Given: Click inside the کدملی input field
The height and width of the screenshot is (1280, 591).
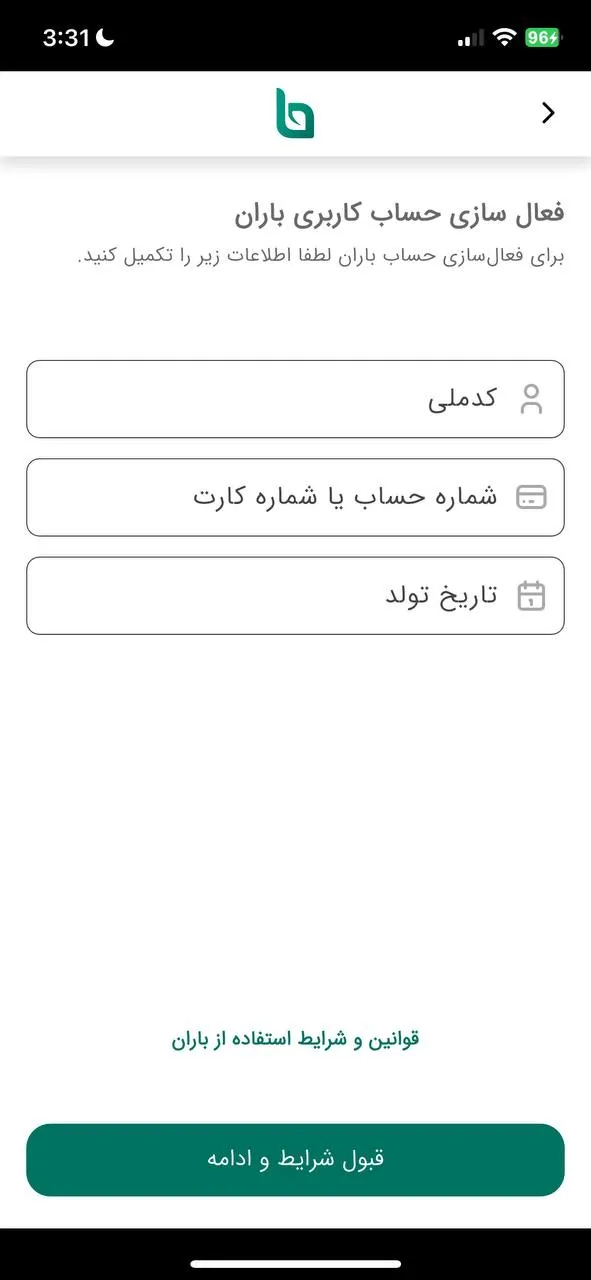Looking at the screenshot, I should click(295, 399).
